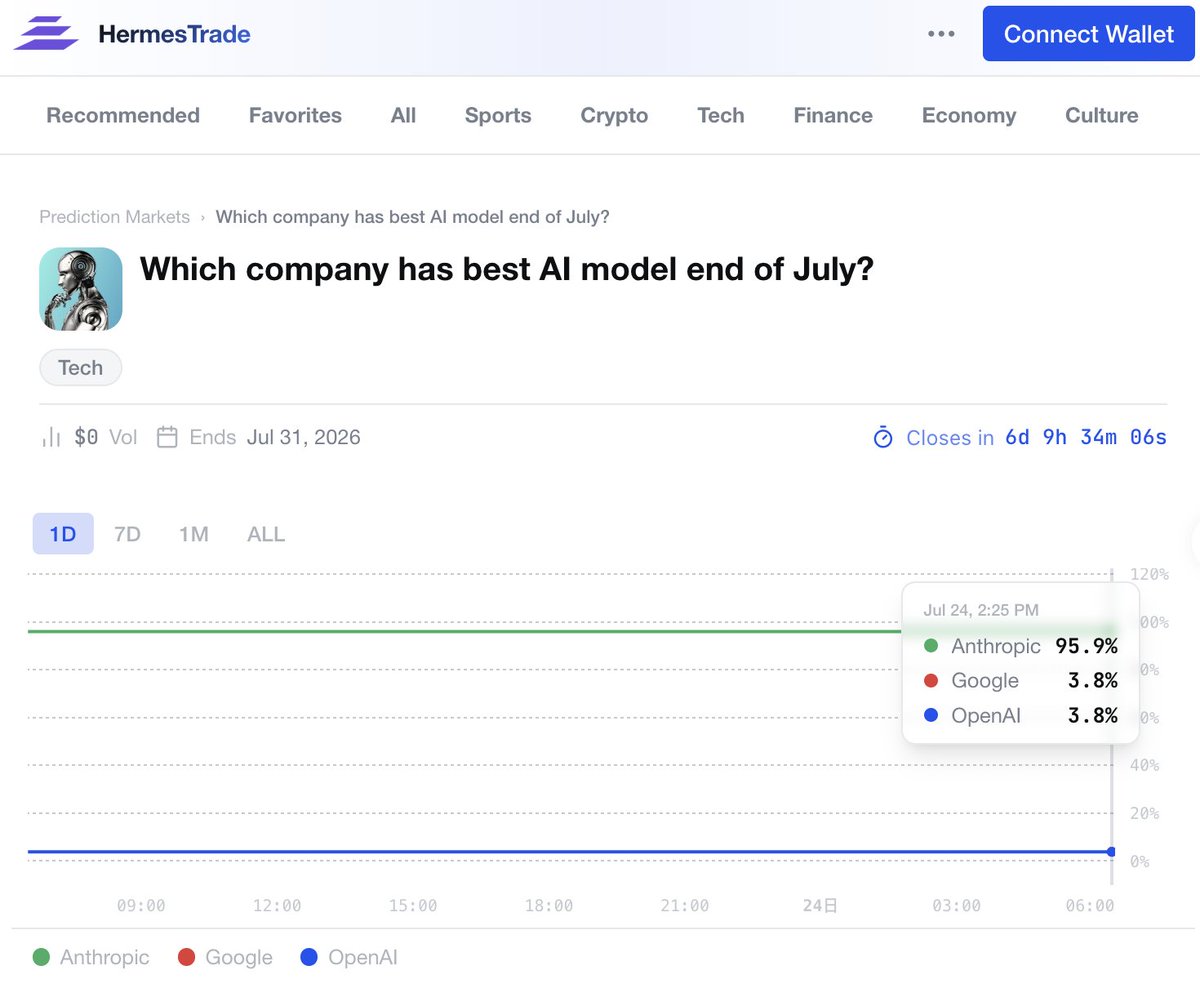The image size is (1200, 988).
Task: Open the Economy category tab
Action: [969, 115]
